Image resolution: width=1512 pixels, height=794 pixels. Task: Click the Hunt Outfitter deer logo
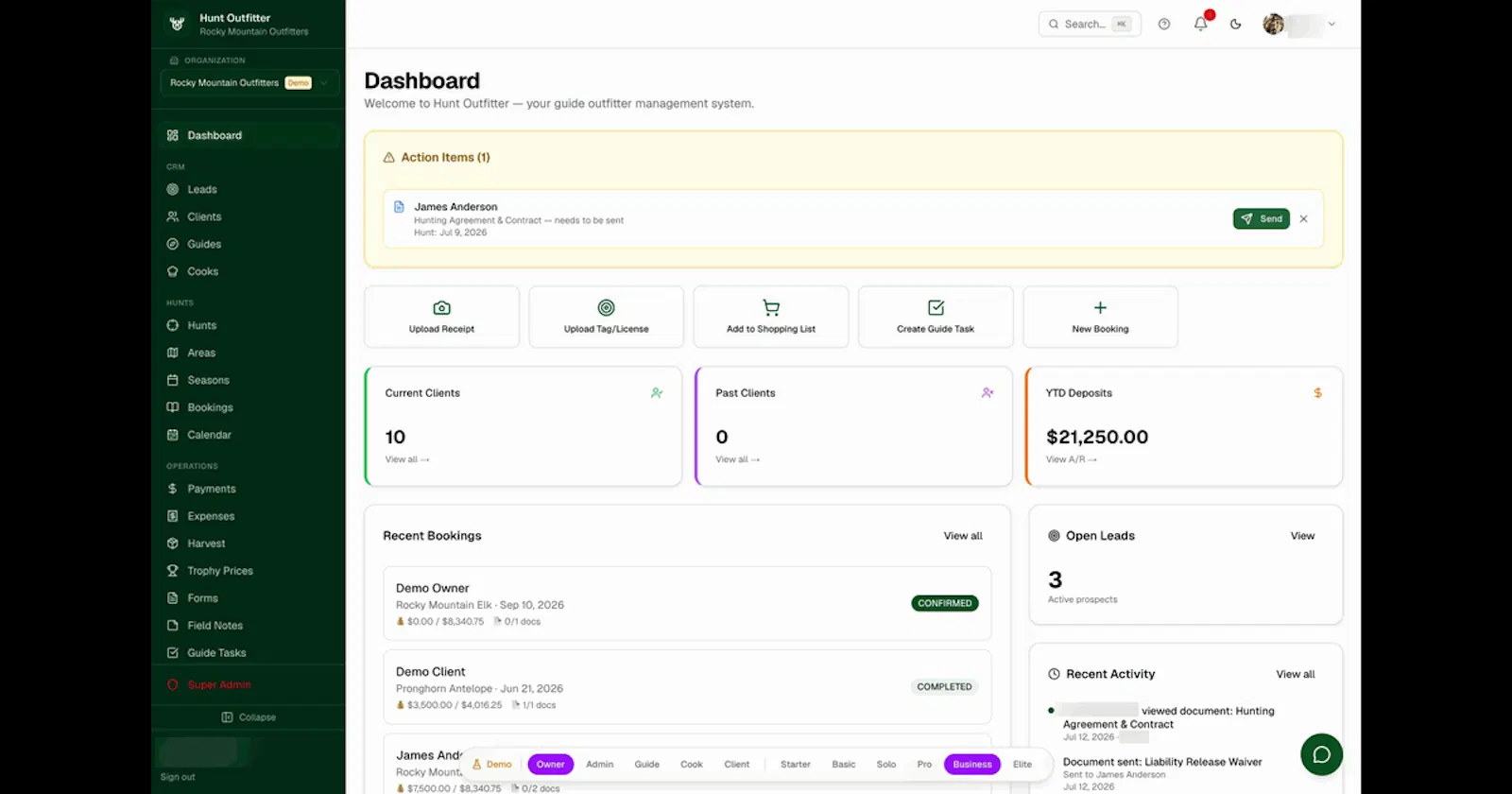point(177,24)
